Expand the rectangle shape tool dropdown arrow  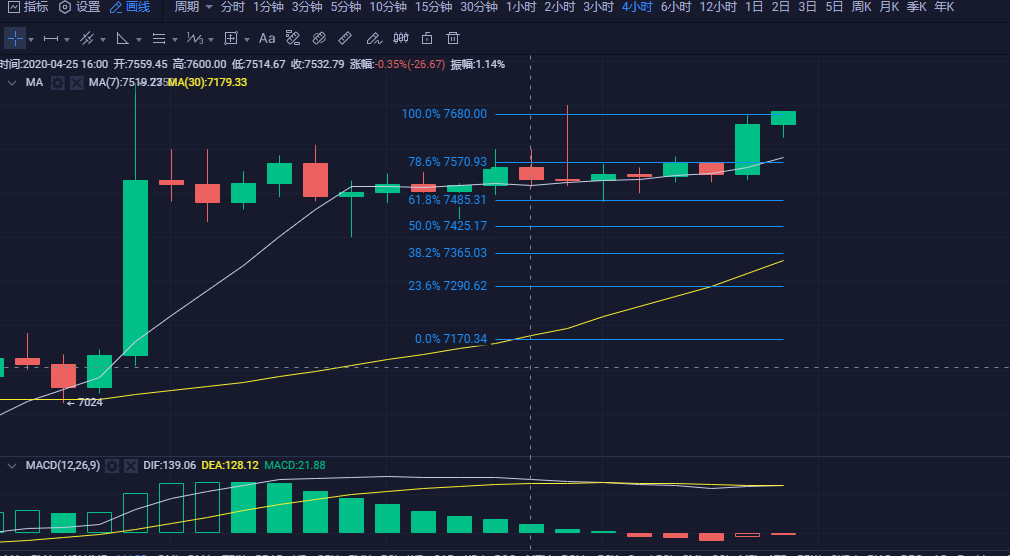coord(247,40)
